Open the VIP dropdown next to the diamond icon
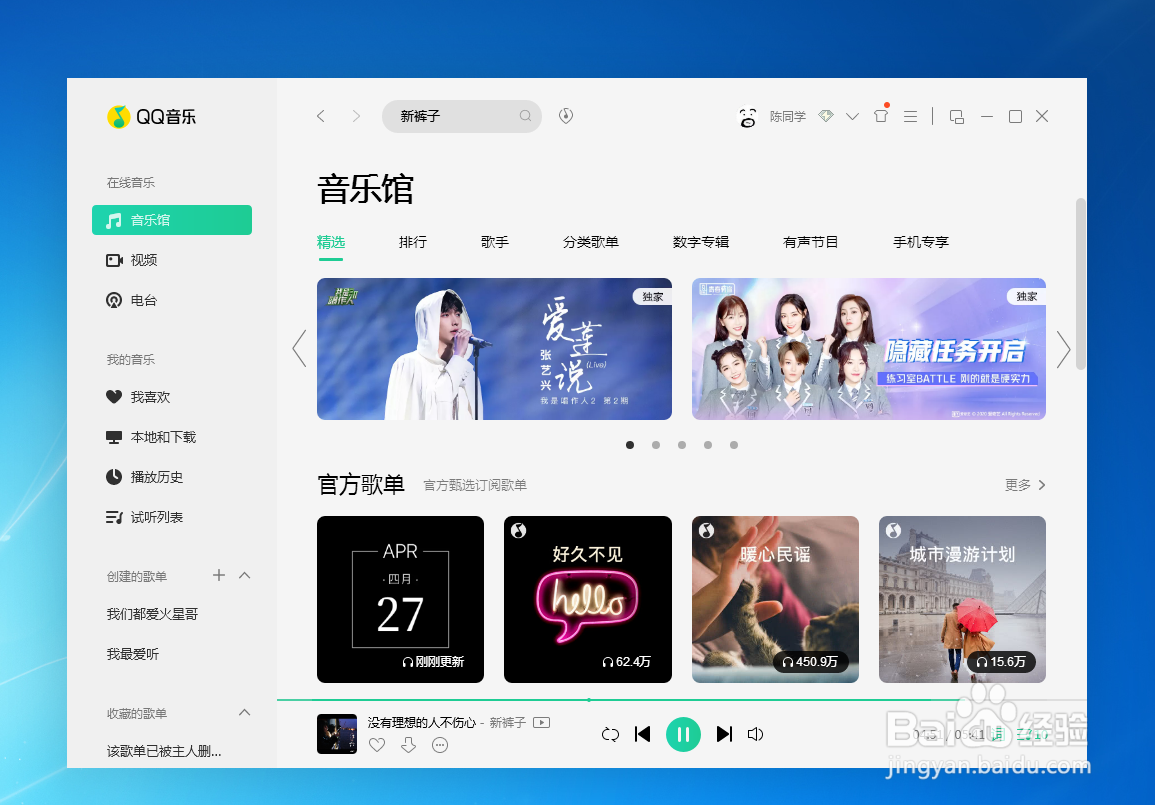The width and height of the screenshot is (1155, 805). (x=852, y=116)
